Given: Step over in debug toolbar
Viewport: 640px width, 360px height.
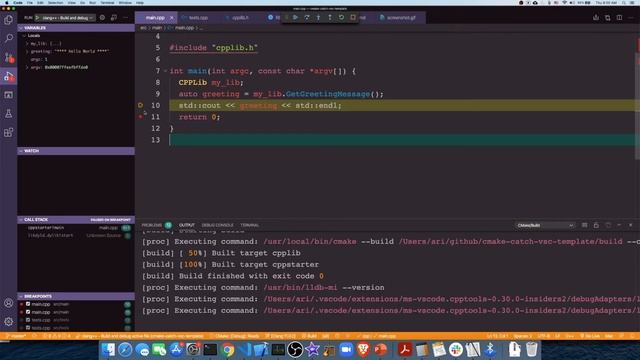Looking at the screenshot, I should tap(307, 18).
